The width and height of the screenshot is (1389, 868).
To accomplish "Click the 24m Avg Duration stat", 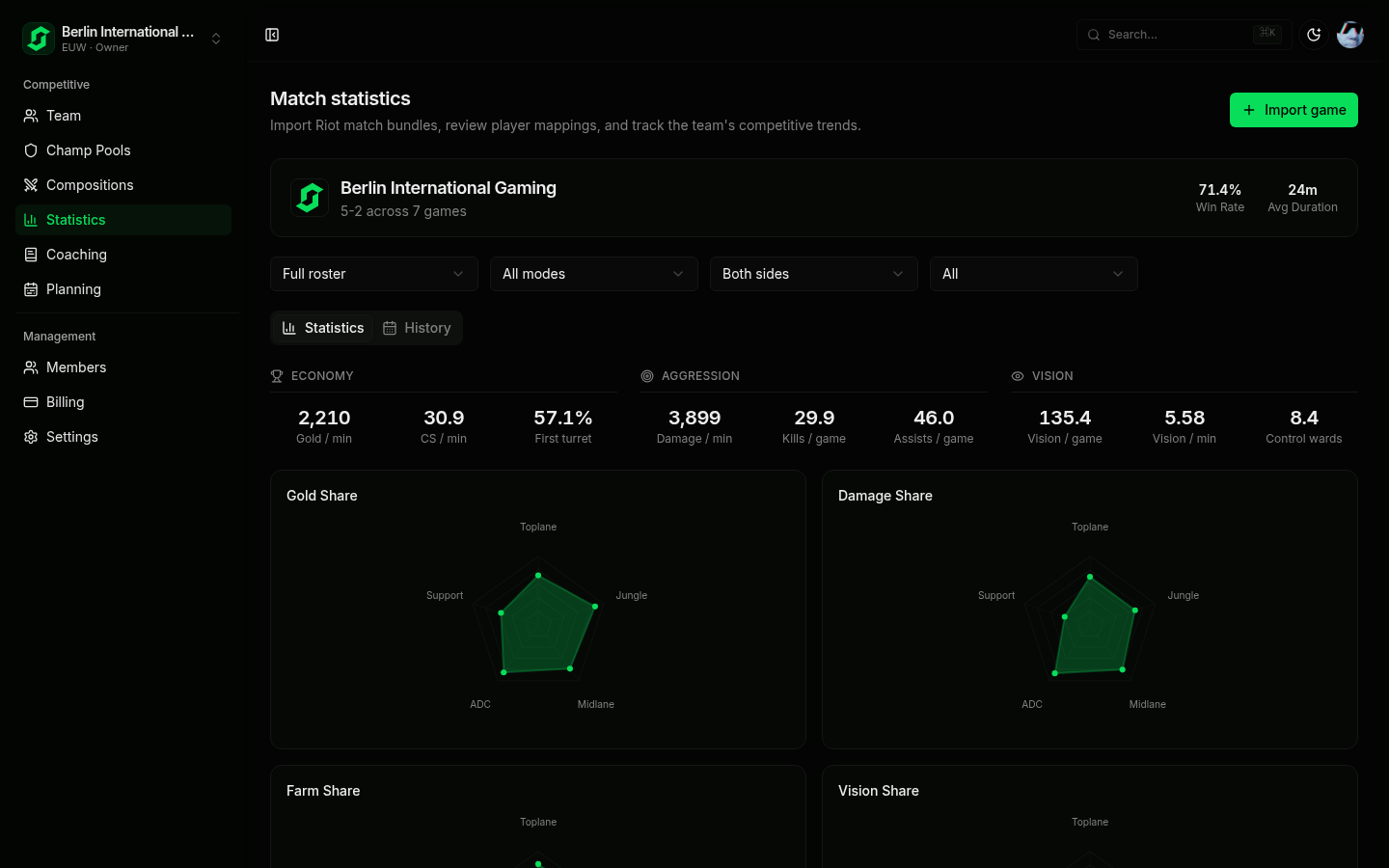I will 1302,198.
